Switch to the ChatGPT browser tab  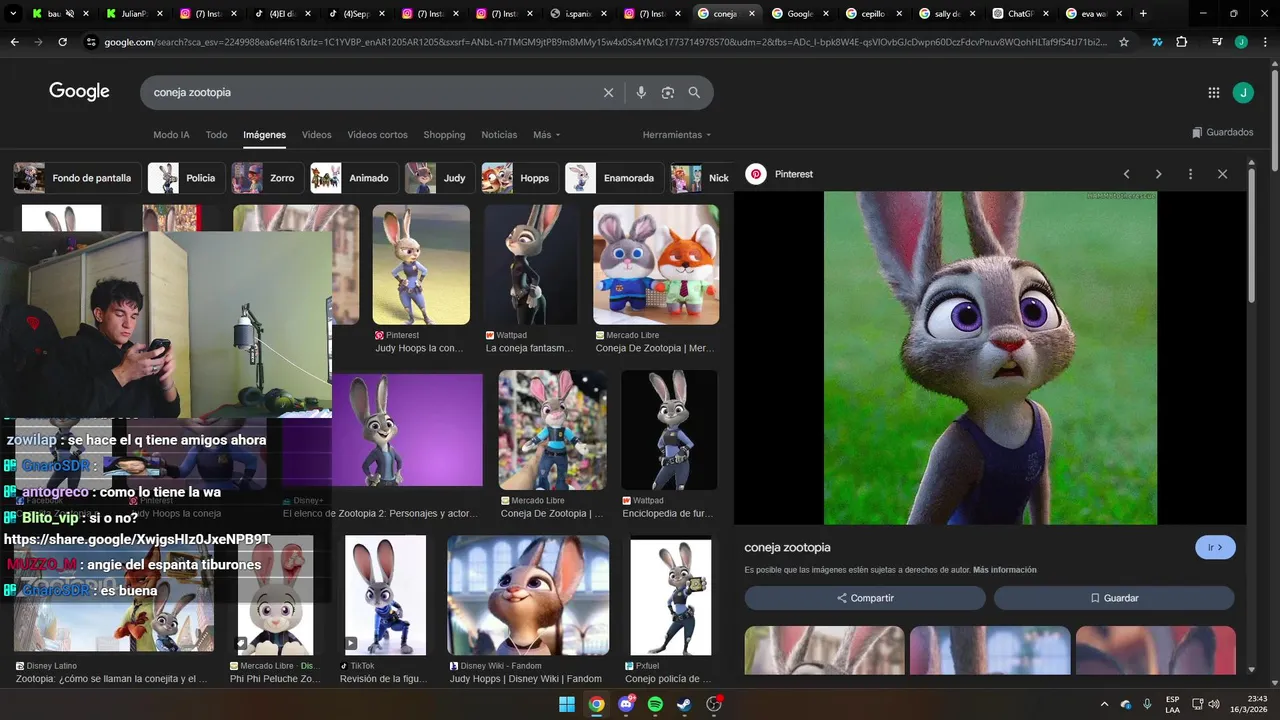point(1021,14)
